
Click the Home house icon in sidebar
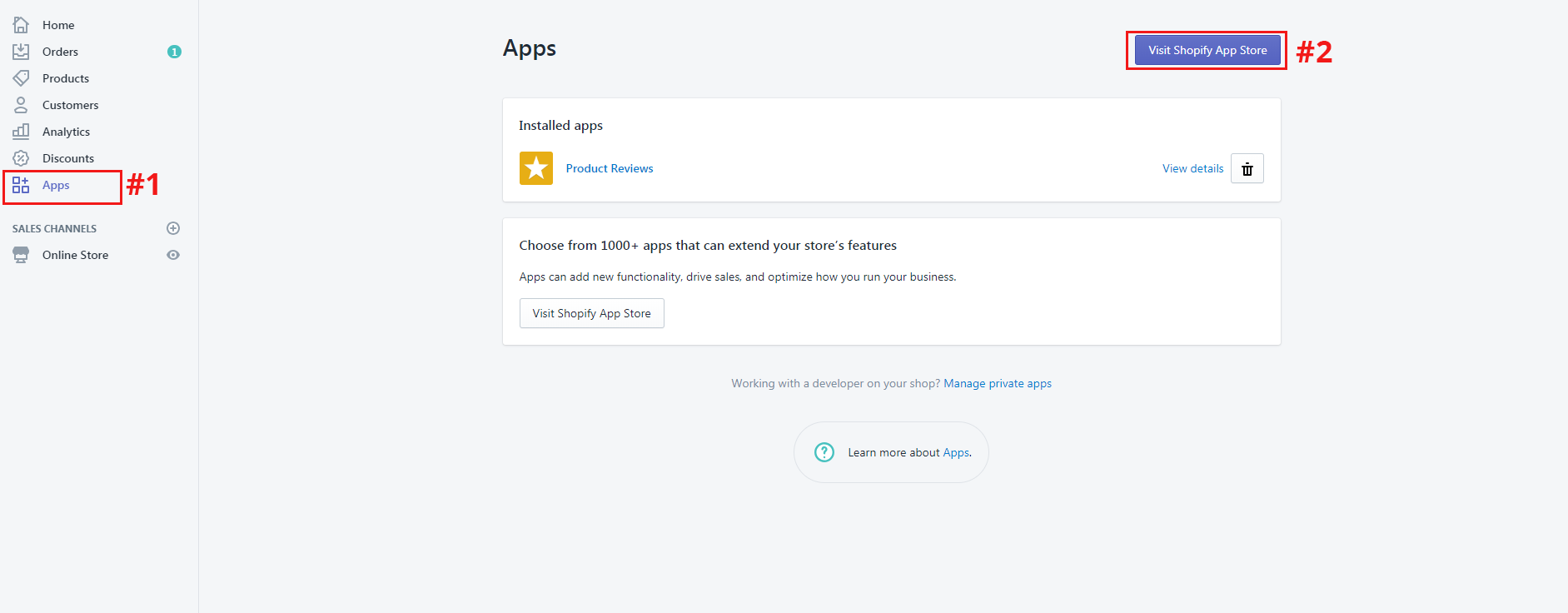[21, 25]
